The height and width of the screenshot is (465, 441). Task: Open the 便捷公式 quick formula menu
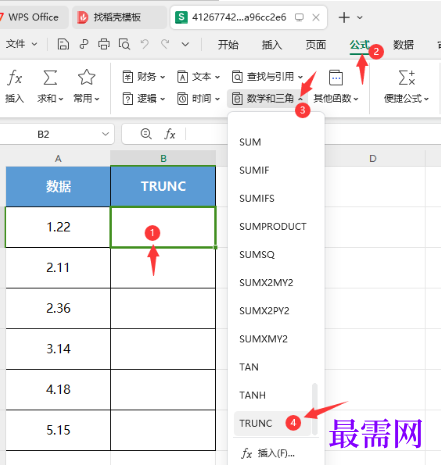click(406, 86)
